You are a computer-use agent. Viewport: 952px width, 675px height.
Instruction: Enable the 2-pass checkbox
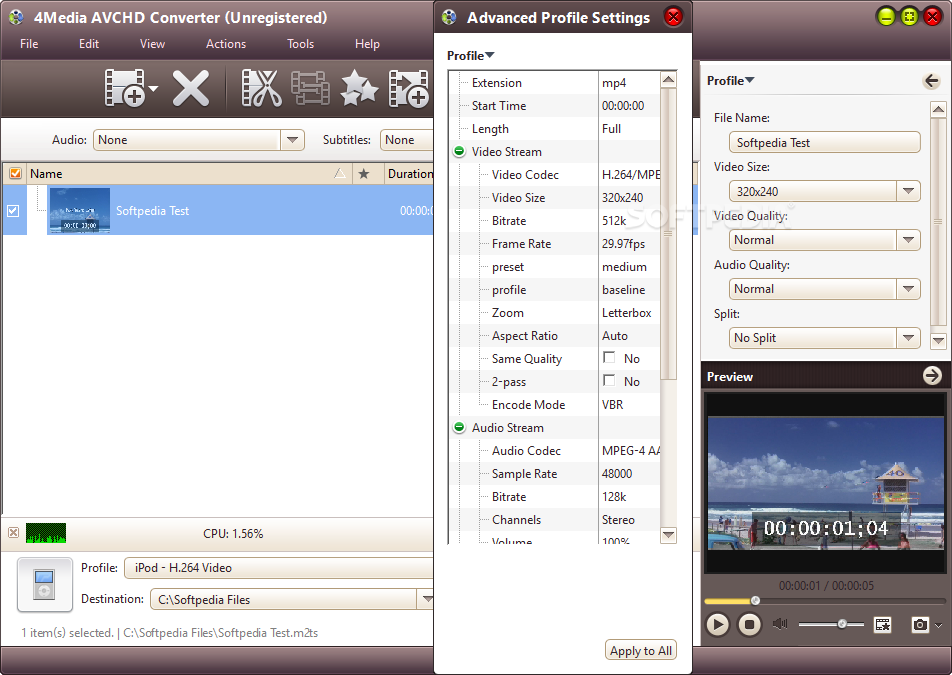[609, 381]
